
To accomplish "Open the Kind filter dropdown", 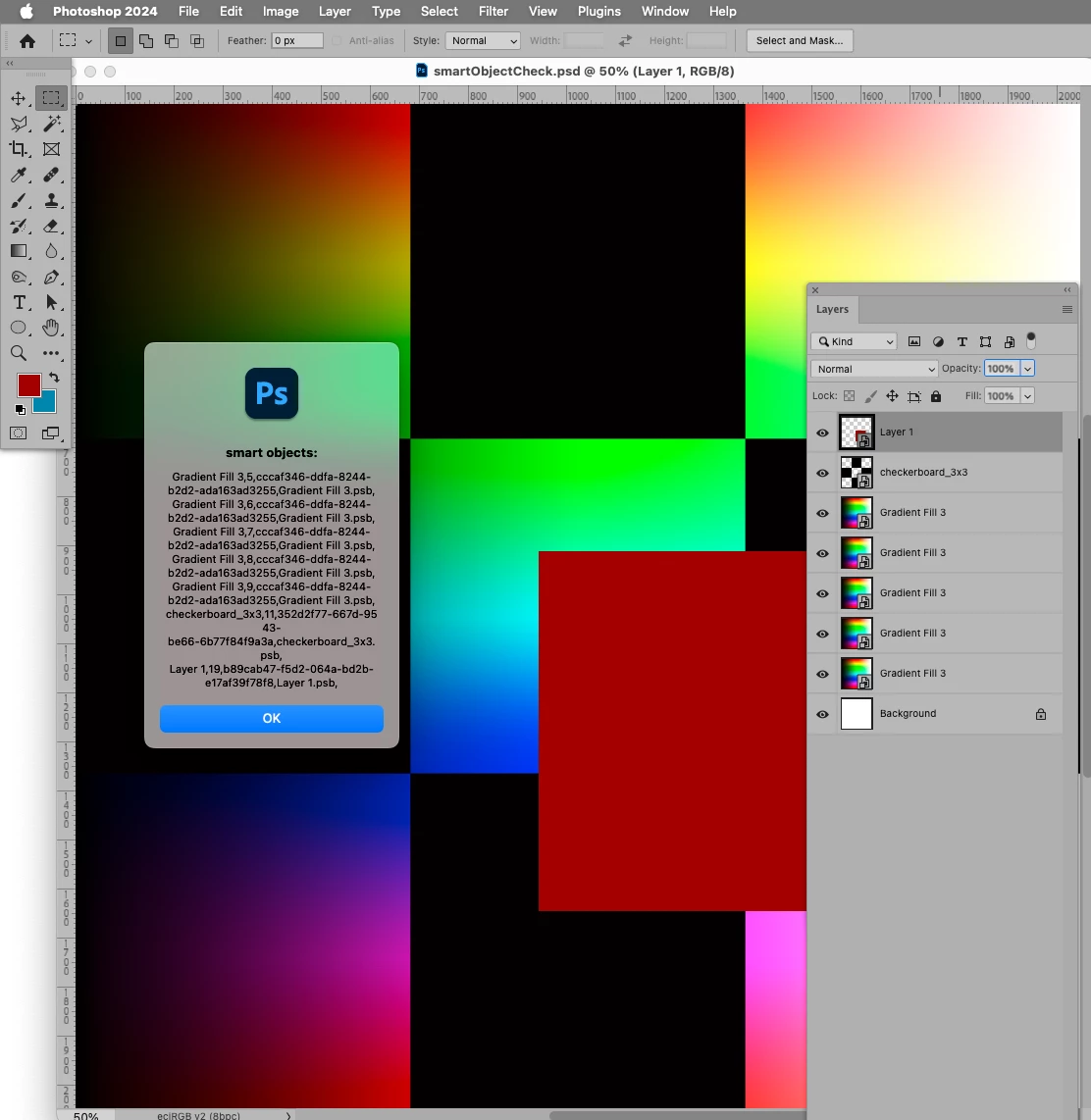I will tap(854, 341).
